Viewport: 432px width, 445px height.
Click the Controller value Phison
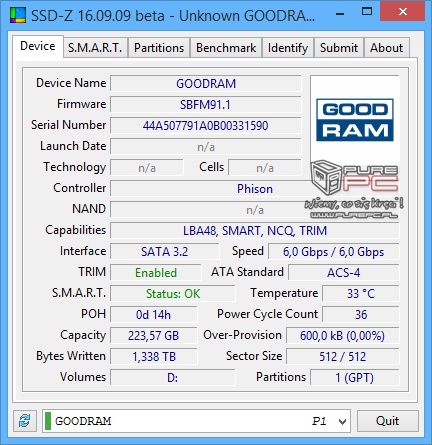255,189
